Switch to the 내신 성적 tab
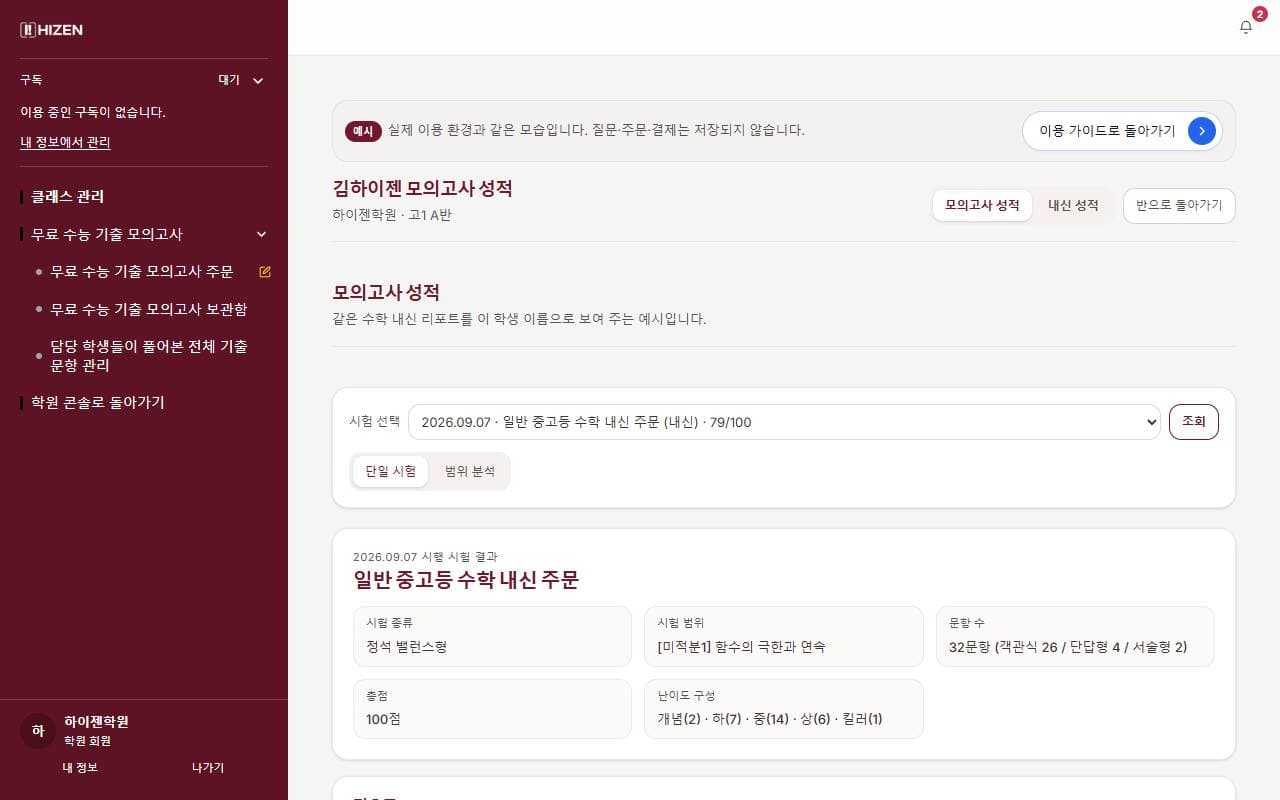Viewport: 1280px width, 800px height. 1073,205
